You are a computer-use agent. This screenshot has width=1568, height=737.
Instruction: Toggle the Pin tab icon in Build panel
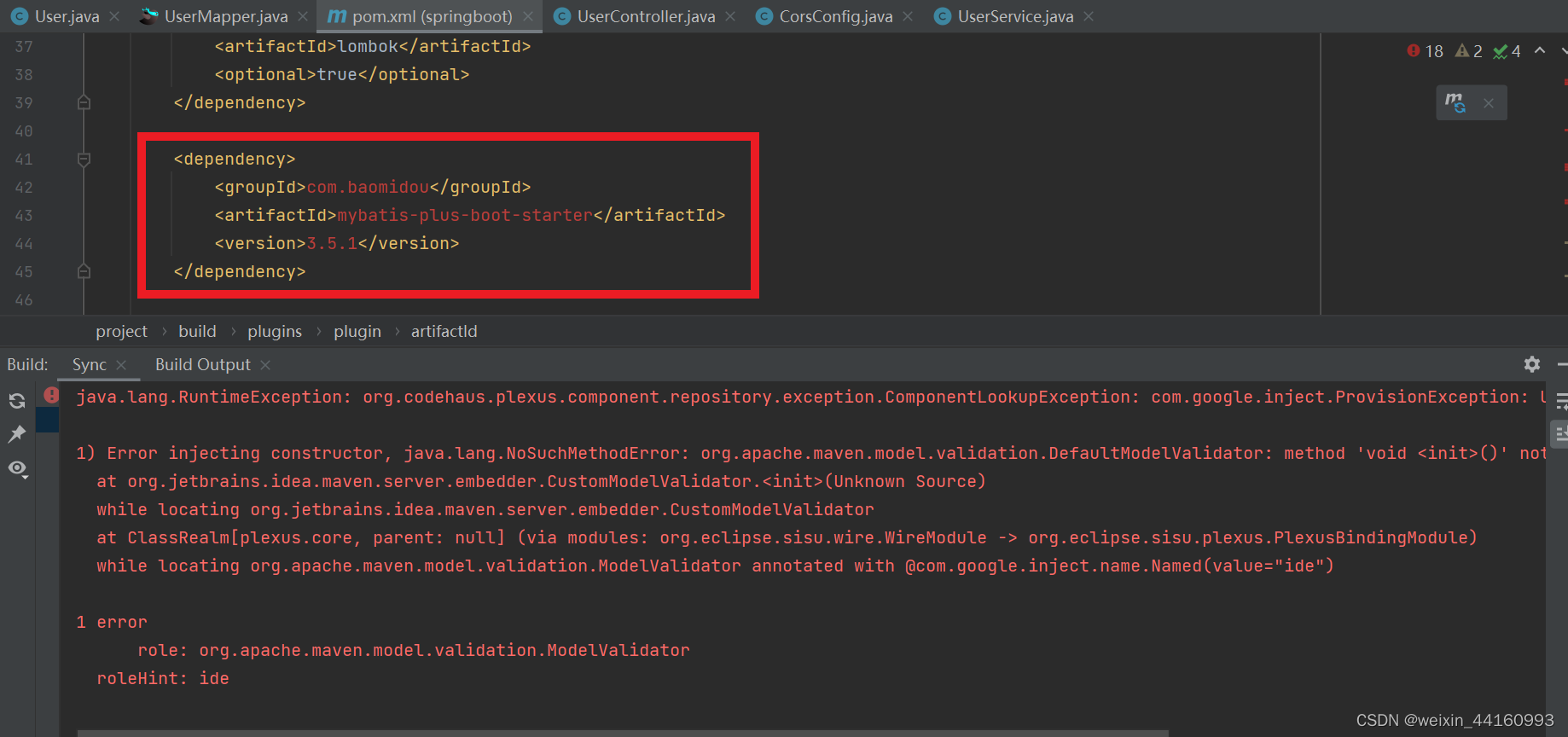point(17,434)
